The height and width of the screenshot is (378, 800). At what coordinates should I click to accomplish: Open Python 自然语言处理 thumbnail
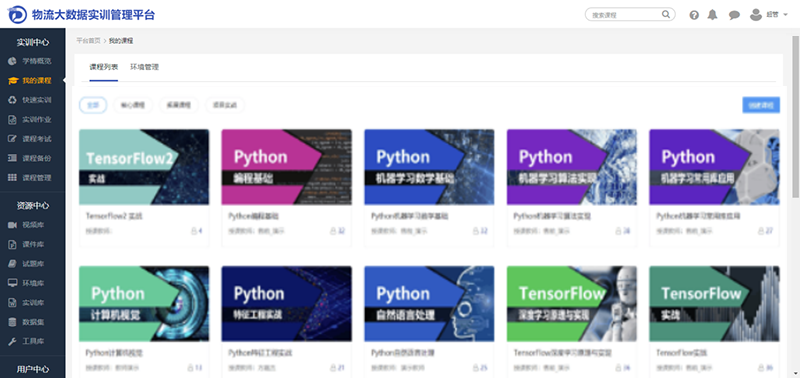[x=429, y=304]
